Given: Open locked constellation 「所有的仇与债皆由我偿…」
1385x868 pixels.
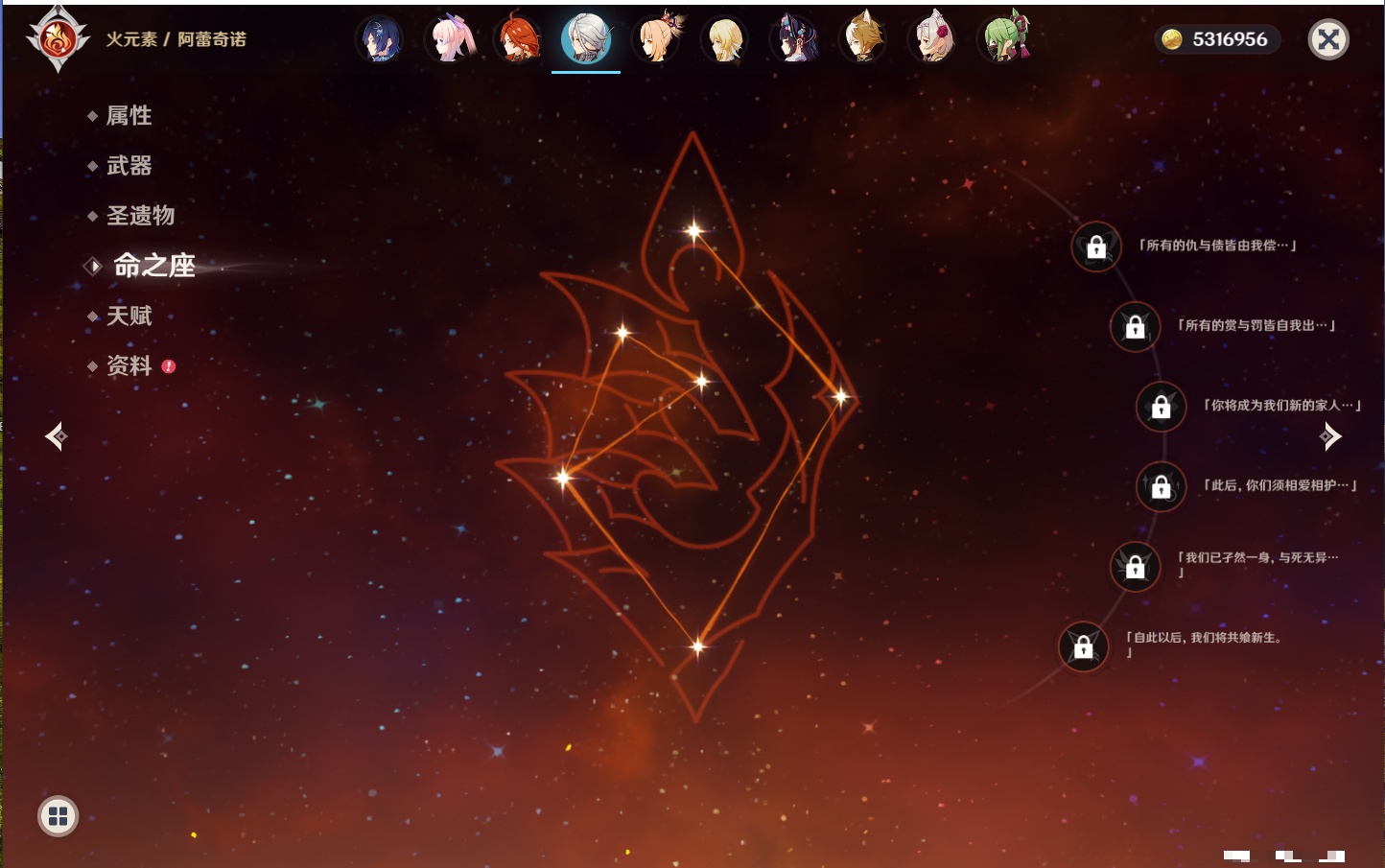Looking at the screenshot, I should (1096, 247).
